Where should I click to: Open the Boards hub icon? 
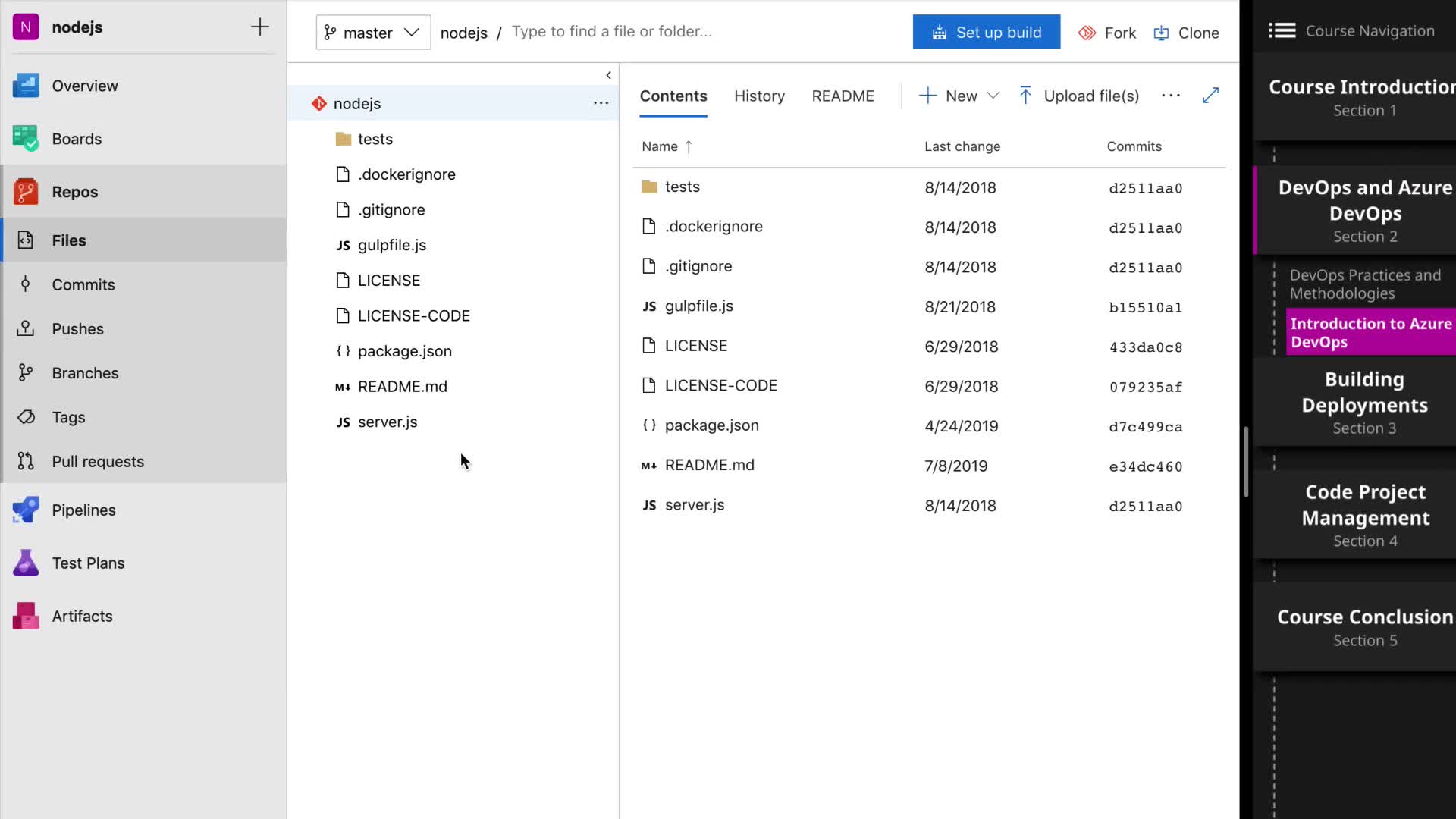[x=26, y=139]
